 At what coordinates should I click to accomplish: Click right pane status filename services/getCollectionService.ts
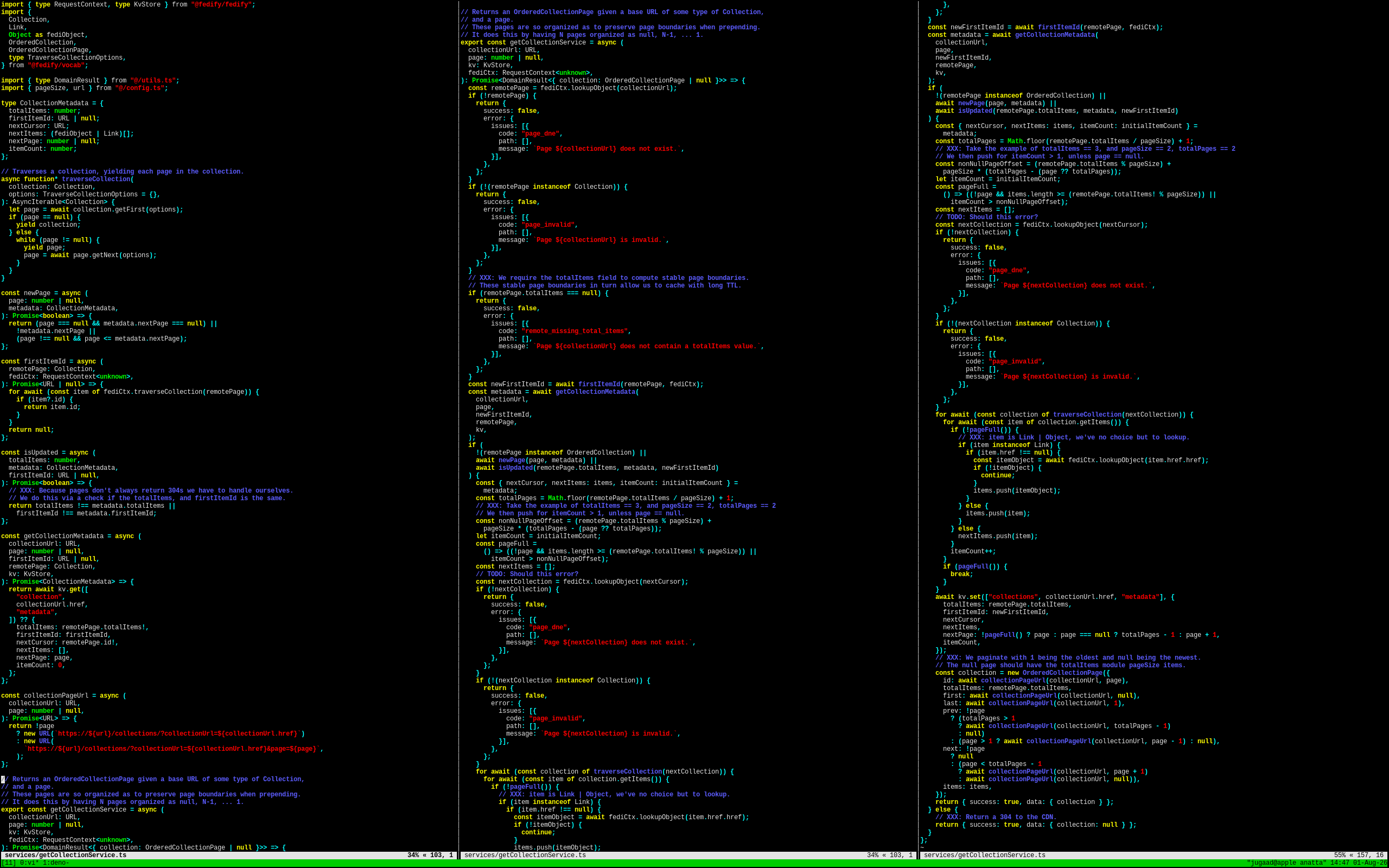coord(984,856)
